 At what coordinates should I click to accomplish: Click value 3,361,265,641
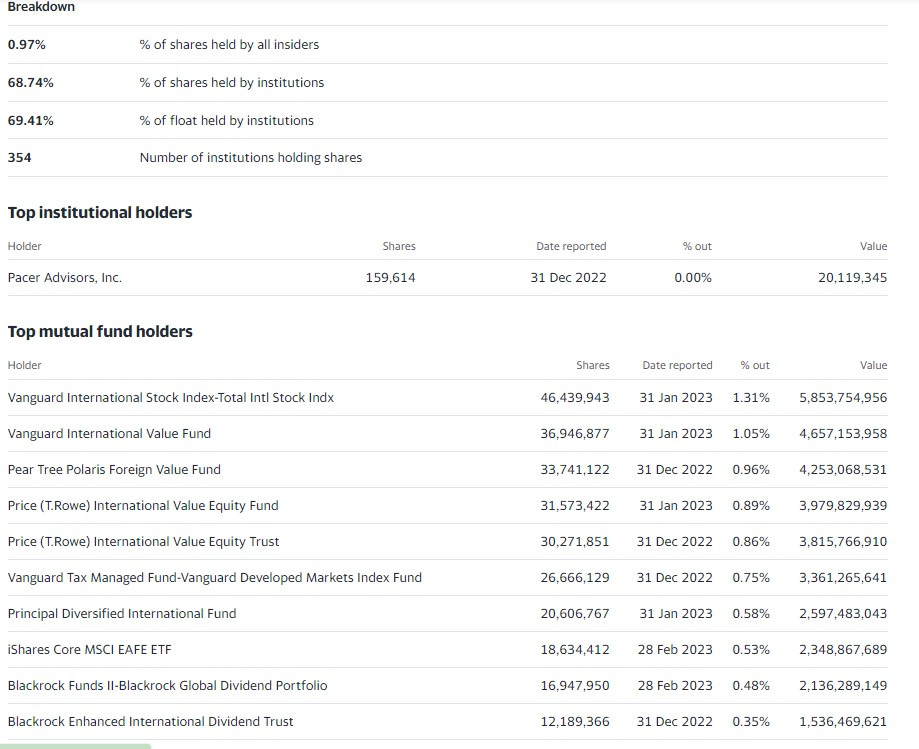coord(843,578)
